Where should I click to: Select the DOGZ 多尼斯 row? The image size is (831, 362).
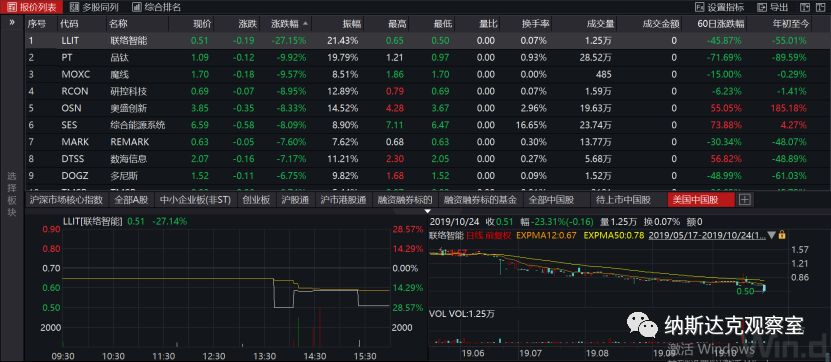click(x=428, y=175)
